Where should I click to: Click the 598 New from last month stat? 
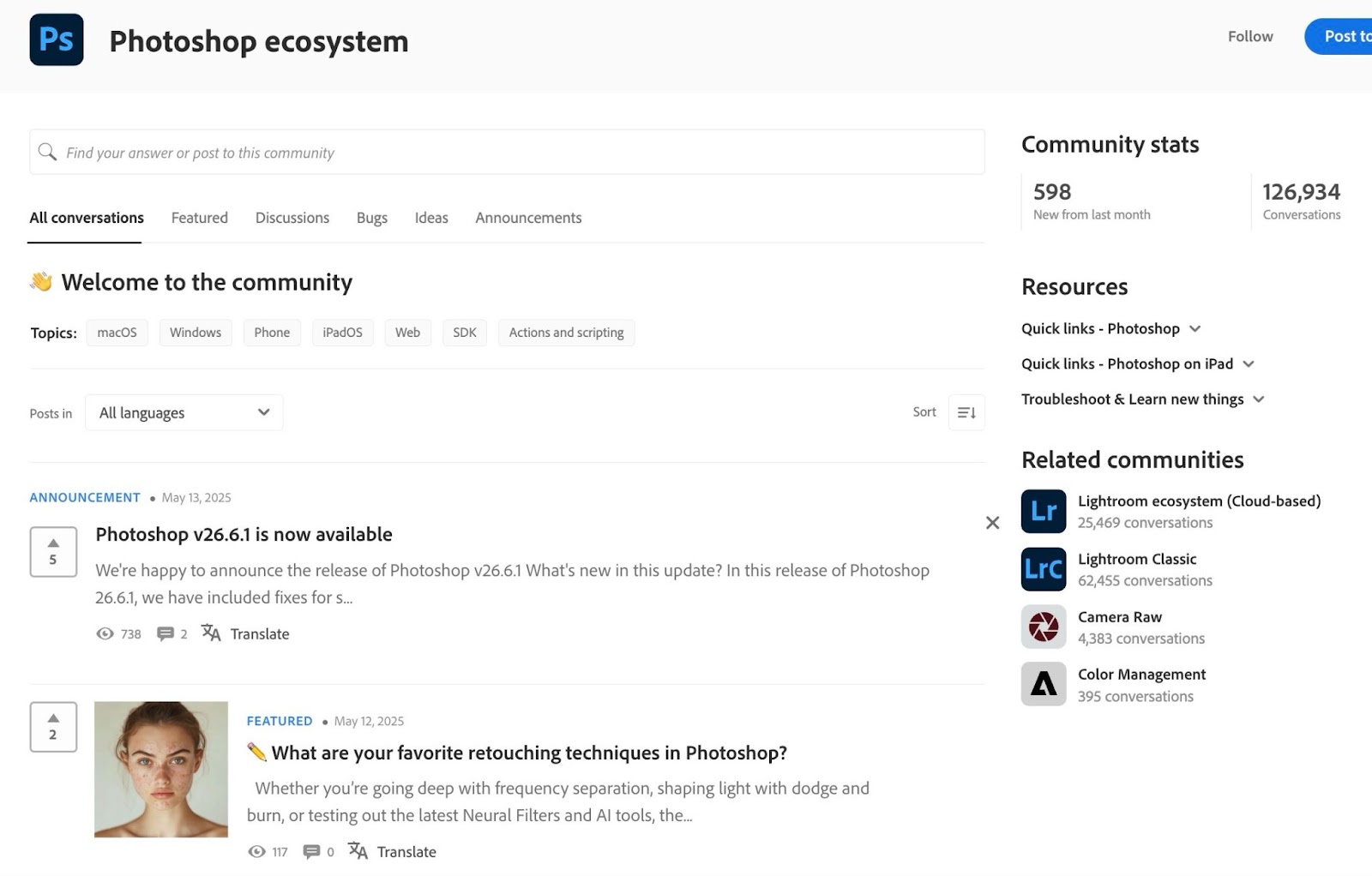tap(1092, 201)
